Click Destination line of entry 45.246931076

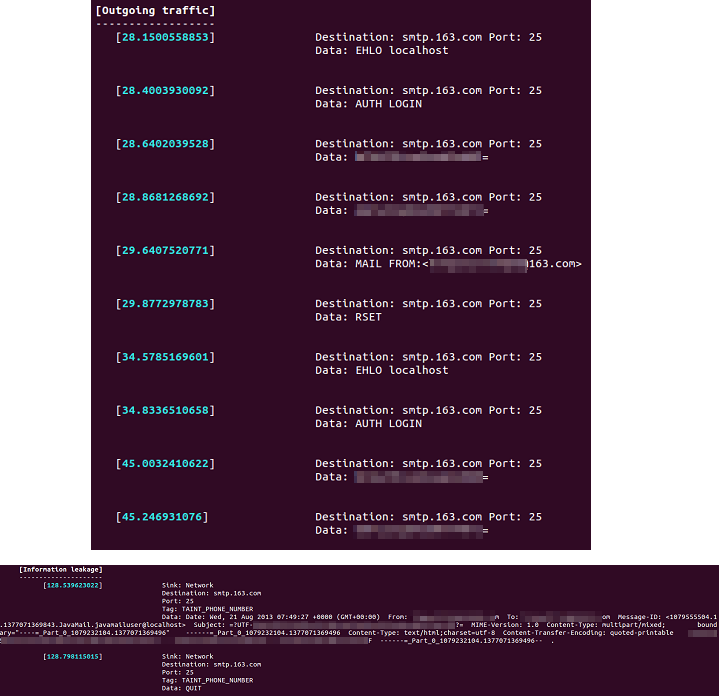(x=428, y=517)
